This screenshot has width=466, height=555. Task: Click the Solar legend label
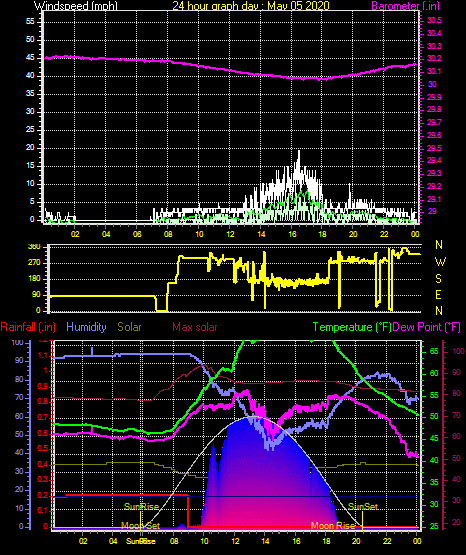tap(129, 327)
